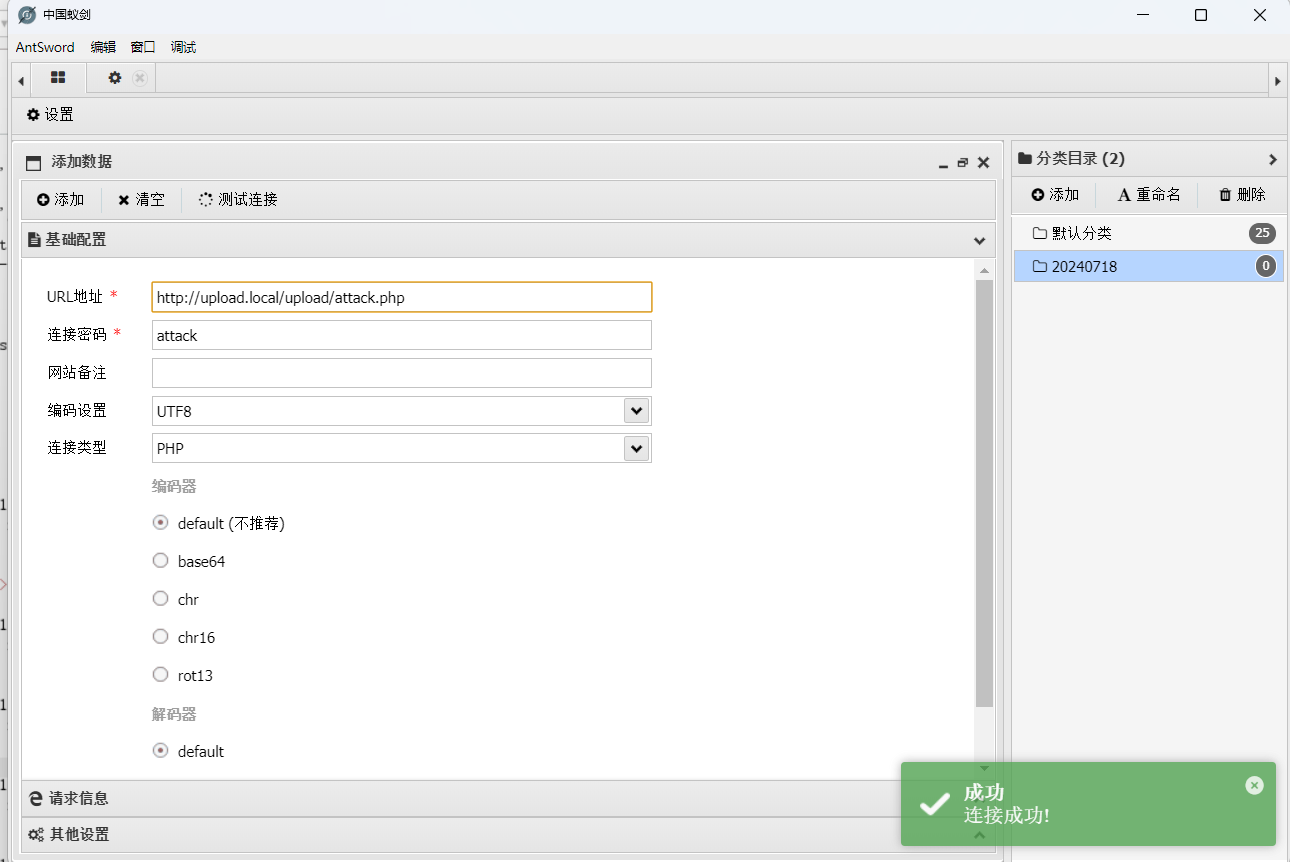Click the 成功 notification message
Image resolution: width=1290 pixels, height=862 pixels.
tap(1088, 804)
